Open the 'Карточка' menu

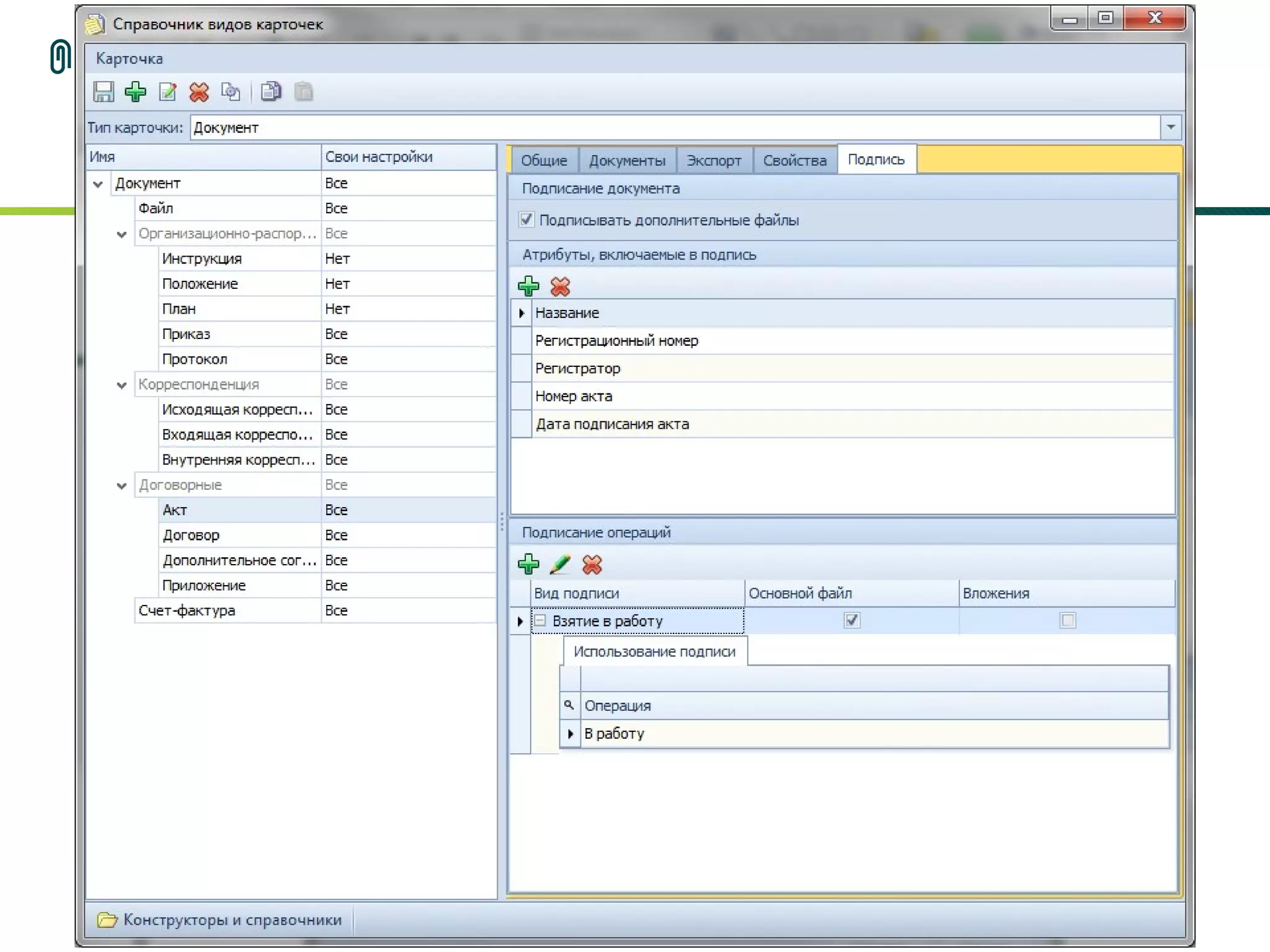click(x=129, y=59)
